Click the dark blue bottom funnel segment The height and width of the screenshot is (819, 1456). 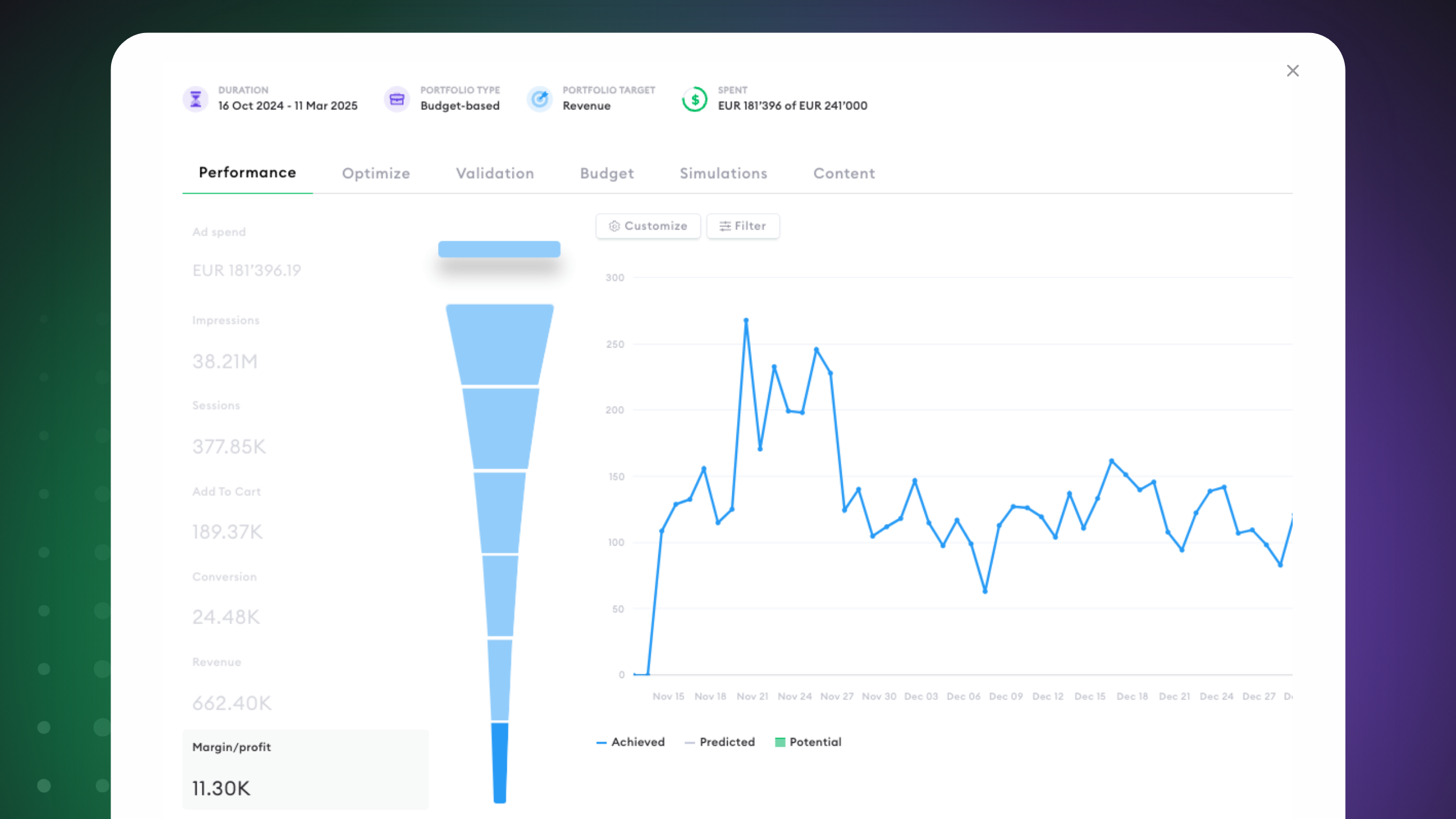500,762
